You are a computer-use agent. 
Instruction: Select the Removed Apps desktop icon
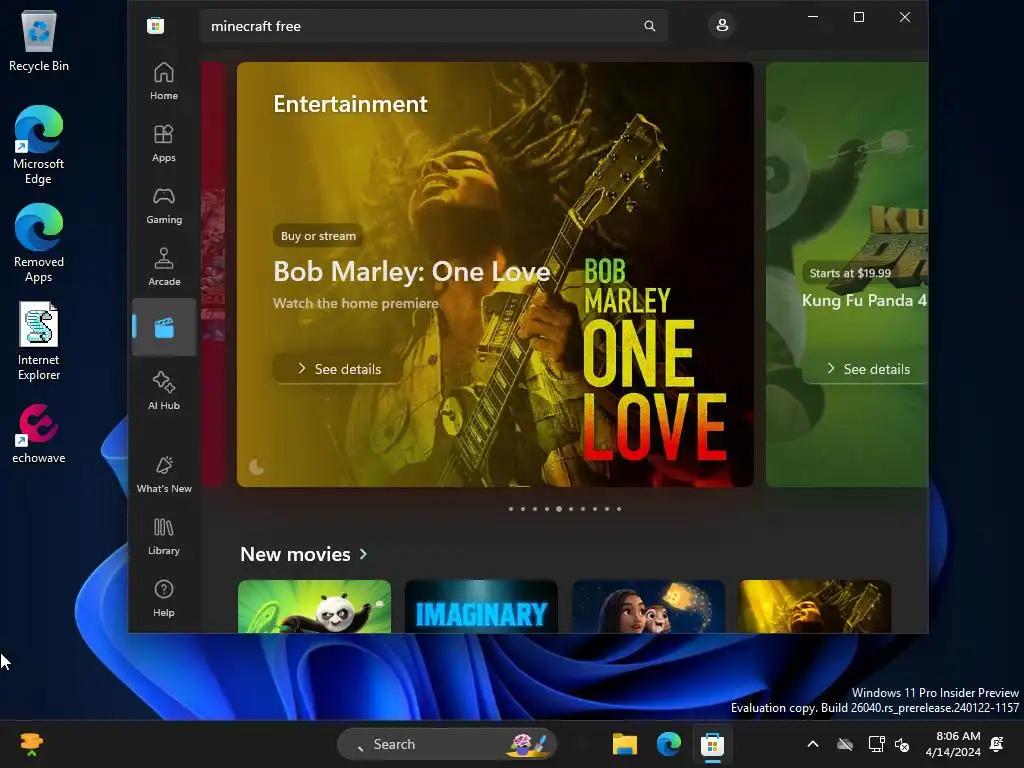pos(39,243)
